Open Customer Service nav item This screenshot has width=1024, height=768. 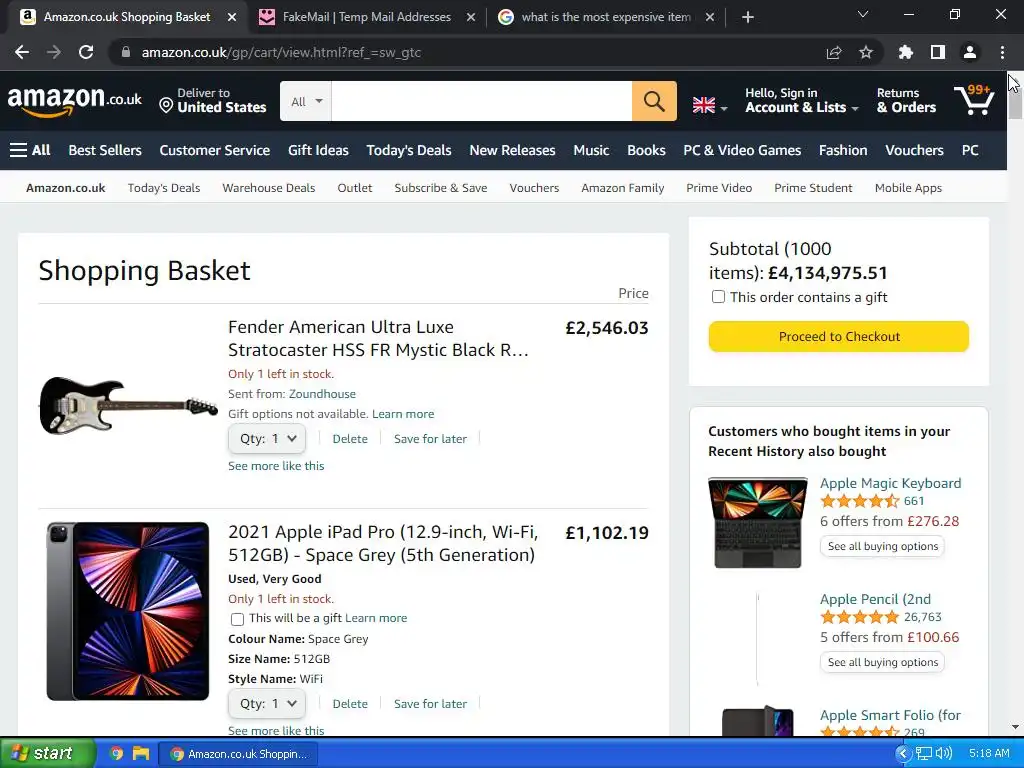(214, 150)
